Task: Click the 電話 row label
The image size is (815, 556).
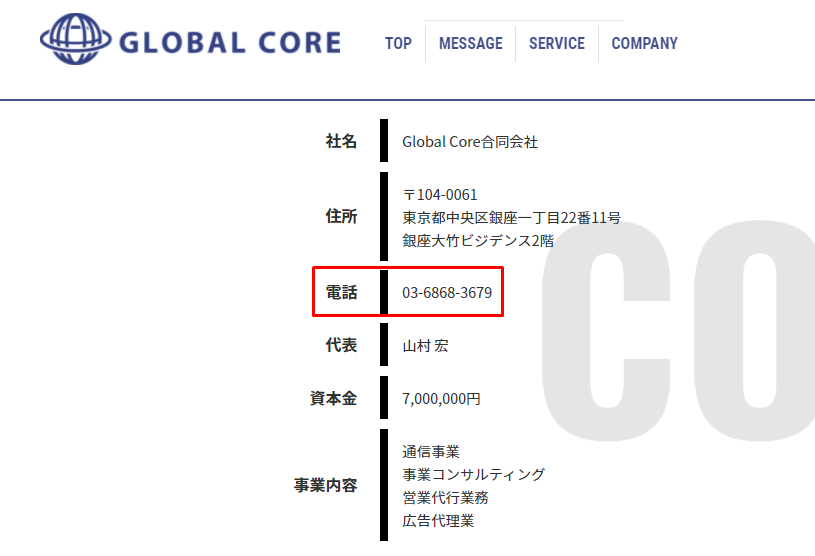Action: pyautogui.click(x=341, y=293)
